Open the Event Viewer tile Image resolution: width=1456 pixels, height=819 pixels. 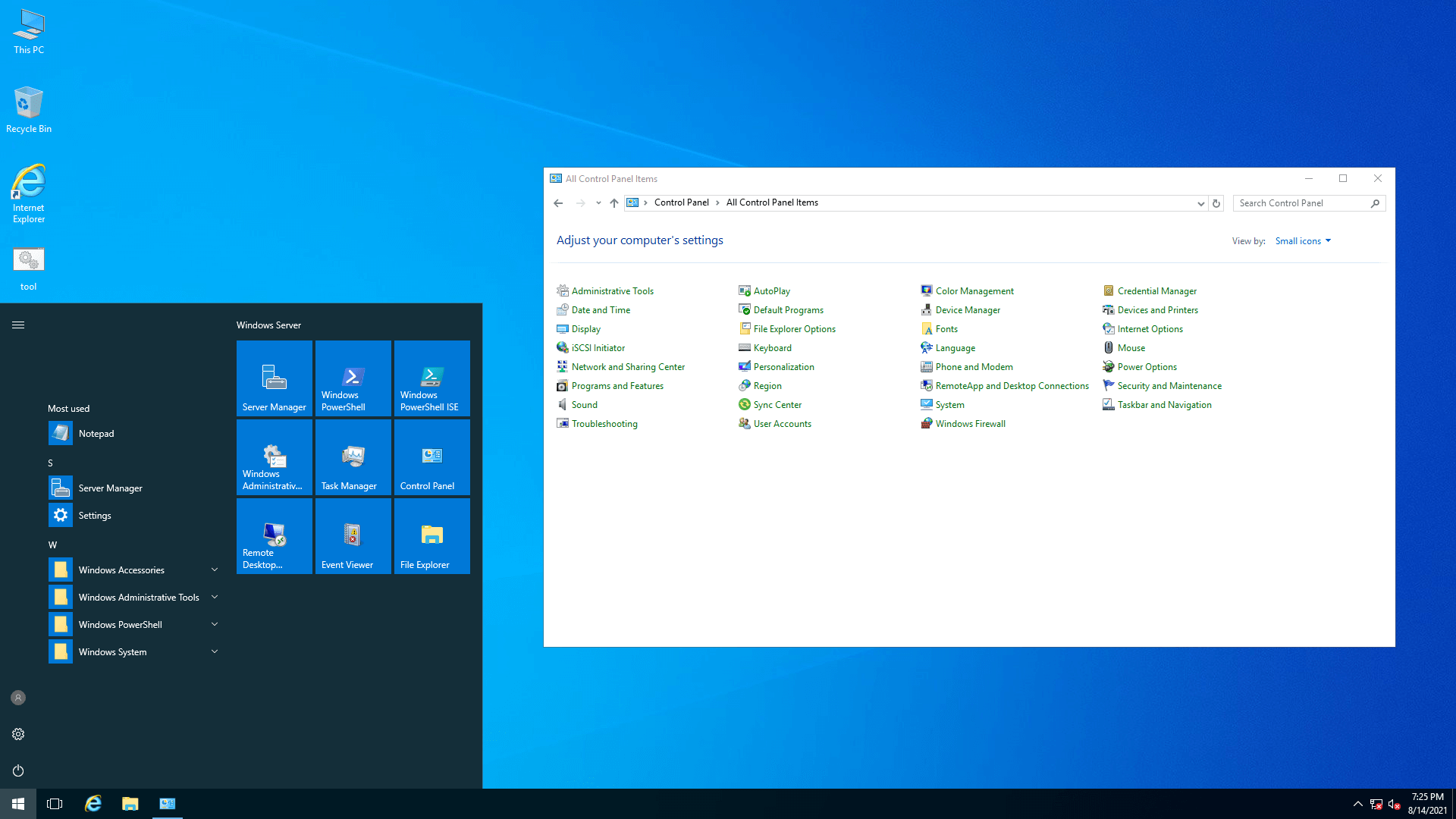(x=353, y=535)
